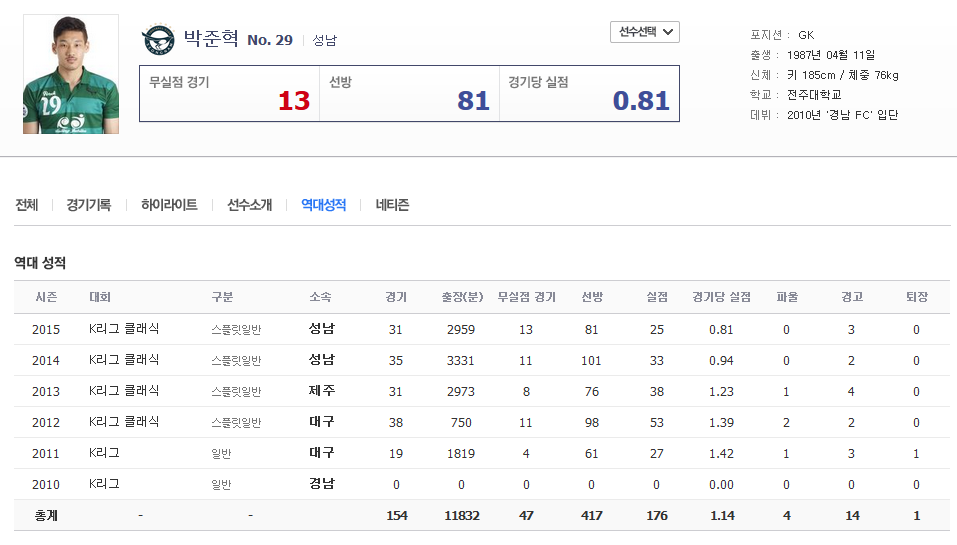Click the 전주대학교 school text

coord(814,95)
